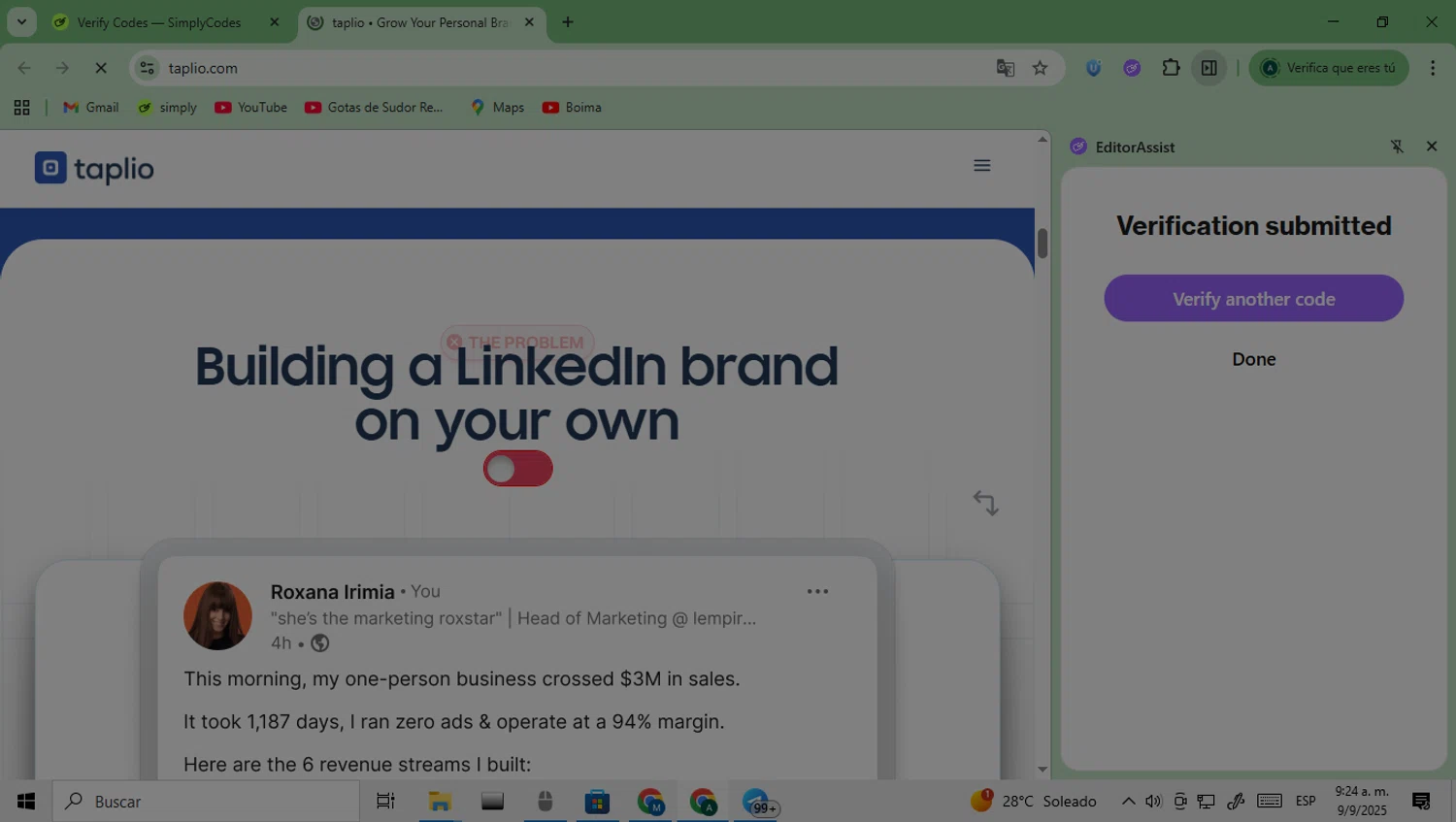Click the taplio logo
Screen dimensions: 1456x822
[94, 168]
